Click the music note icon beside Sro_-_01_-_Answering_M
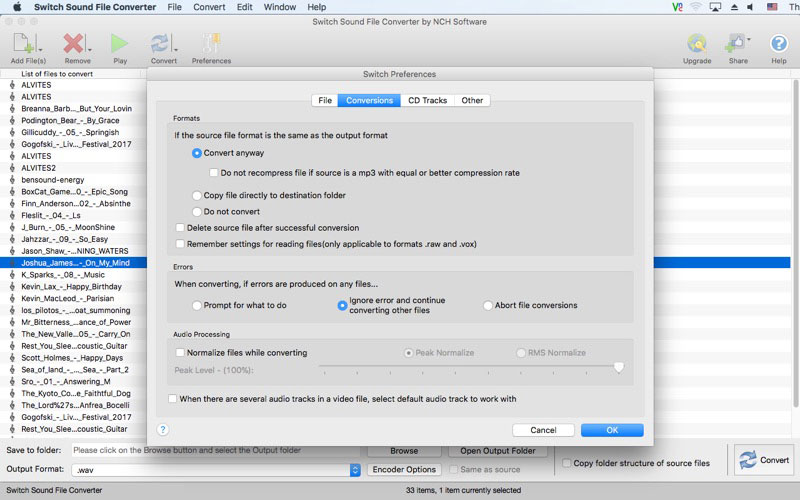Screen dimensions: 800x500 coord(12,381)
